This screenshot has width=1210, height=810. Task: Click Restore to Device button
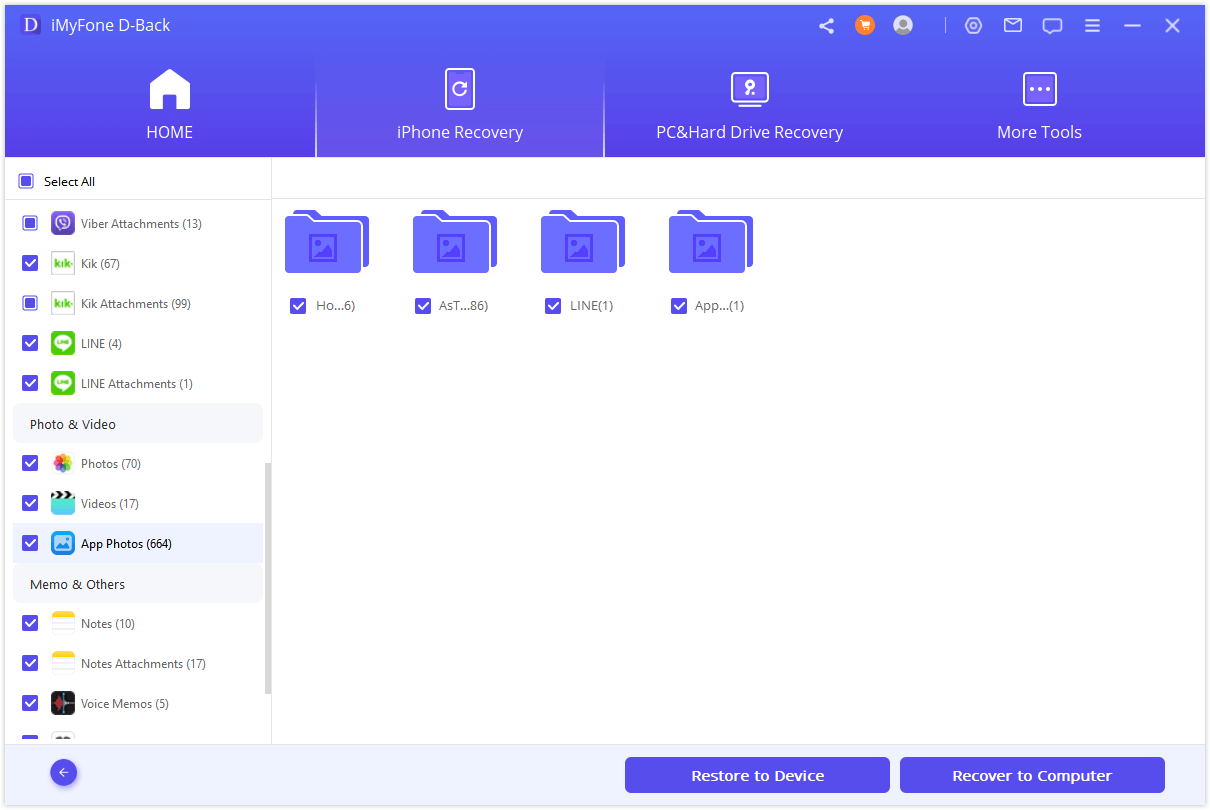point(757,775)
